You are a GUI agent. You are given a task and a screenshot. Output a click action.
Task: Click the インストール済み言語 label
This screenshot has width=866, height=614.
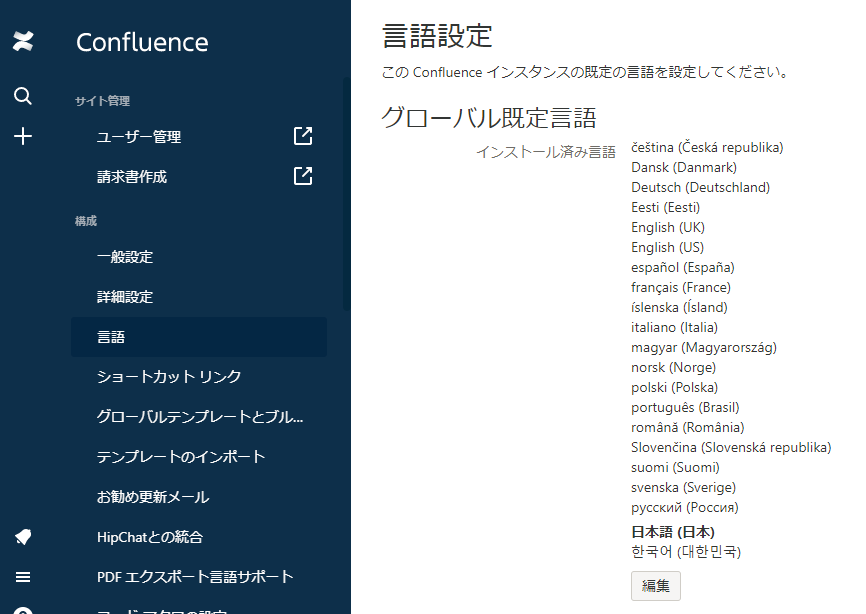click(546, 152)
